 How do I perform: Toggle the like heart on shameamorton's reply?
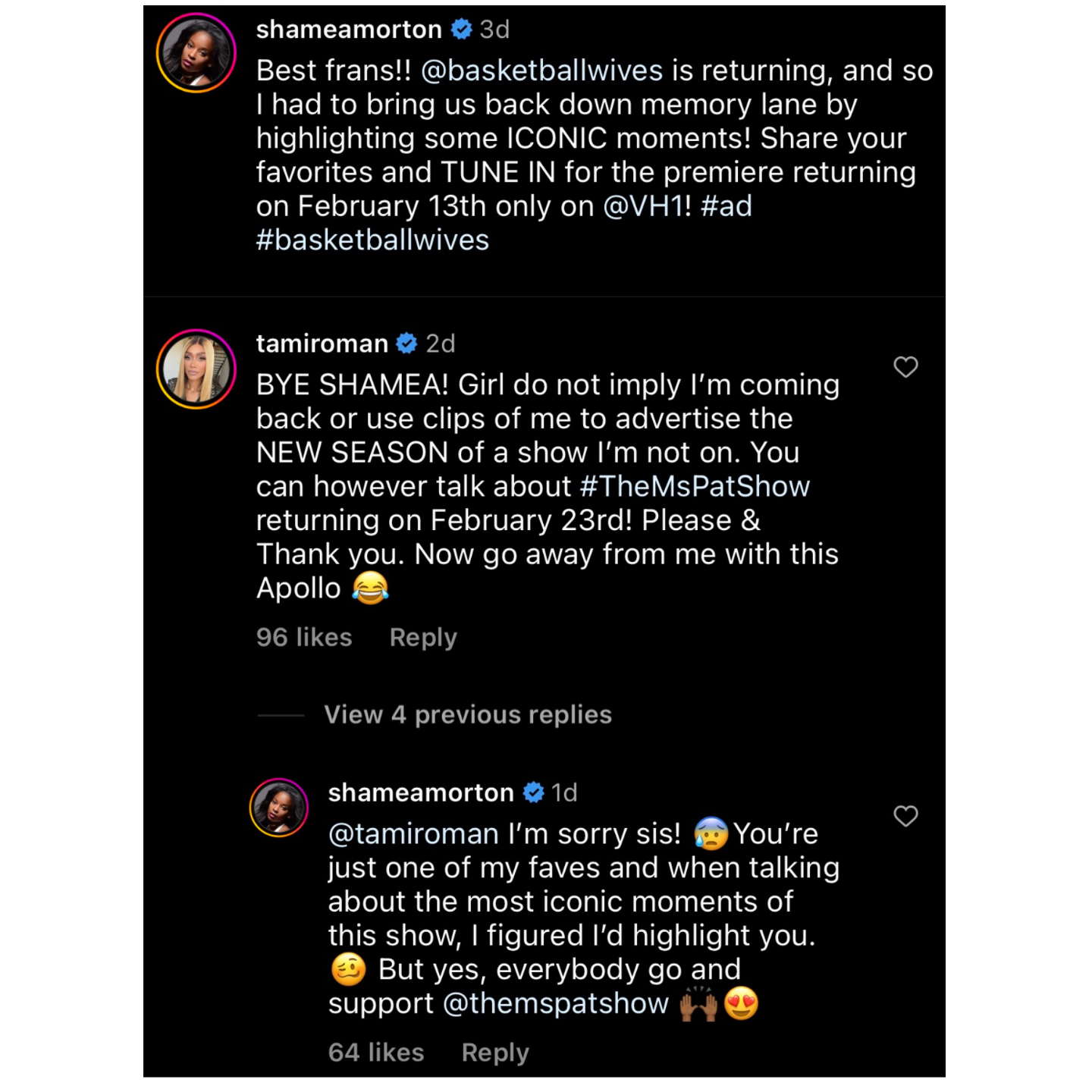coord(907,817)
